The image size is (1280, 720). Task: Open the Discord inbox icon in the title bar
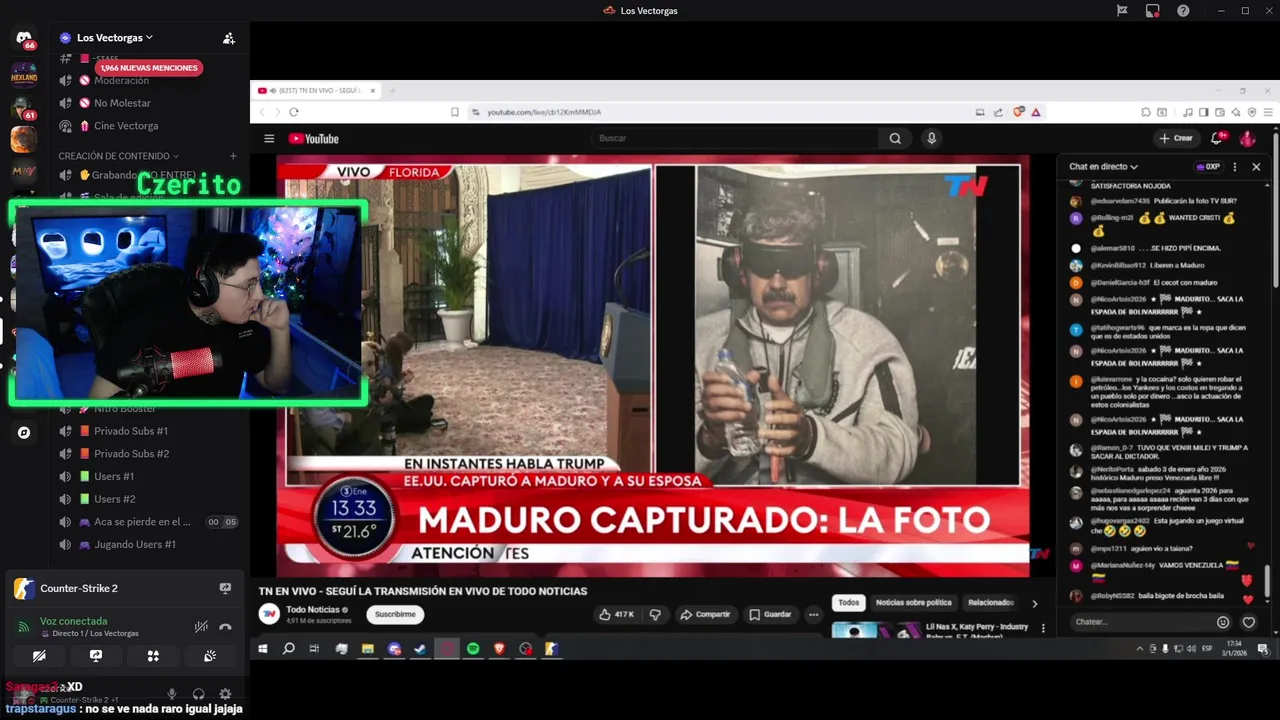pyautogui.click(x=1152, y=11)
